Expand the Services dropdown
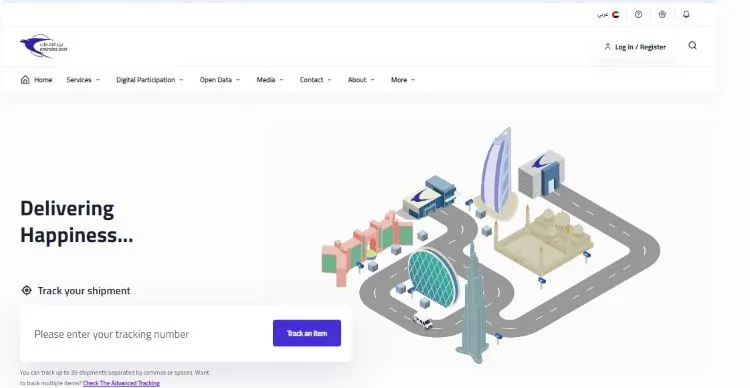This screenshot has height=388, width=750. tap(83, 80)
